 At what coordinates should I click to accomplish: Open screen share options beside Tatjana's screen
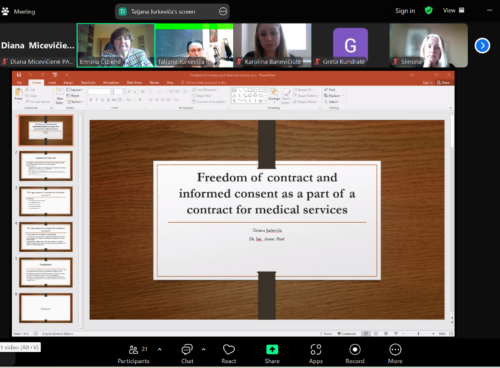tap(223, 12)
